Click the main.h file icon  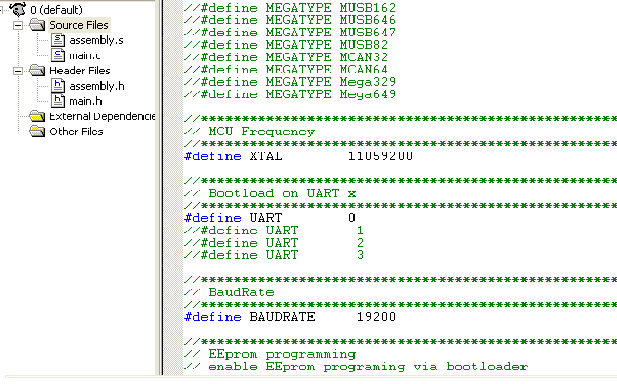point(58,101)
